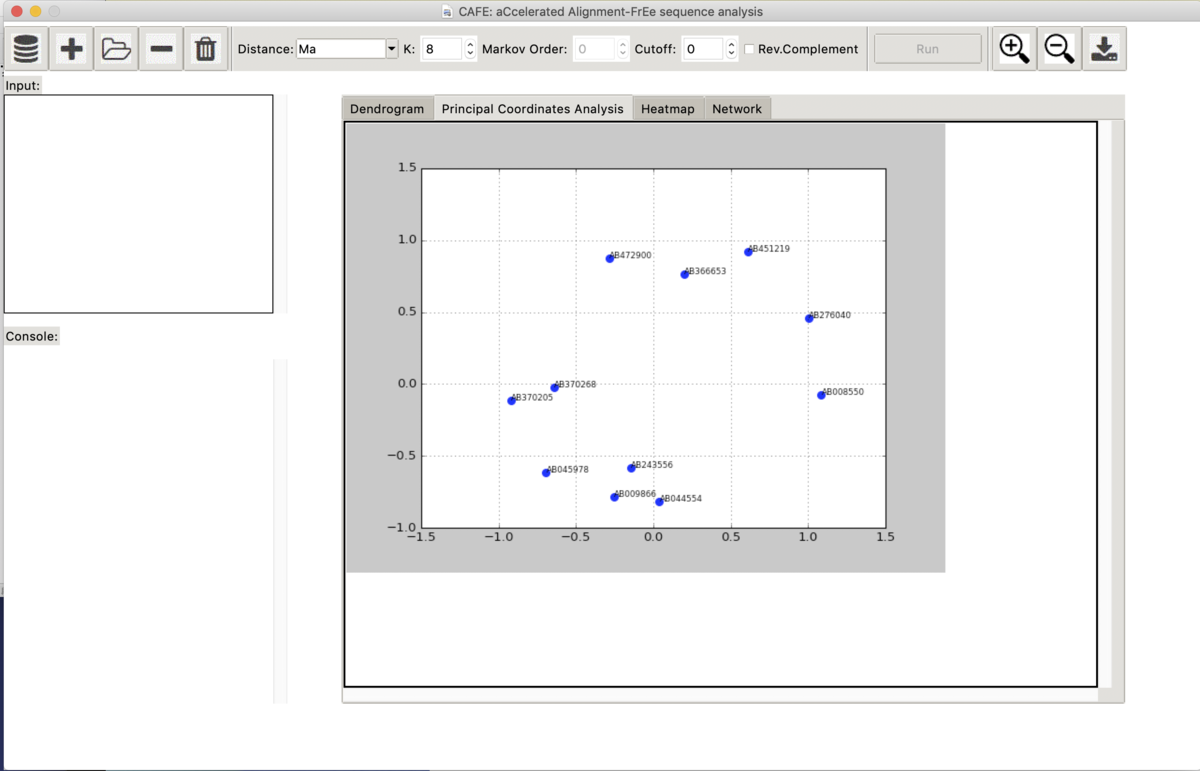The image size is (1200, 771).
Task: Click the AB370268 data point label
Action: tap(575, 384)
